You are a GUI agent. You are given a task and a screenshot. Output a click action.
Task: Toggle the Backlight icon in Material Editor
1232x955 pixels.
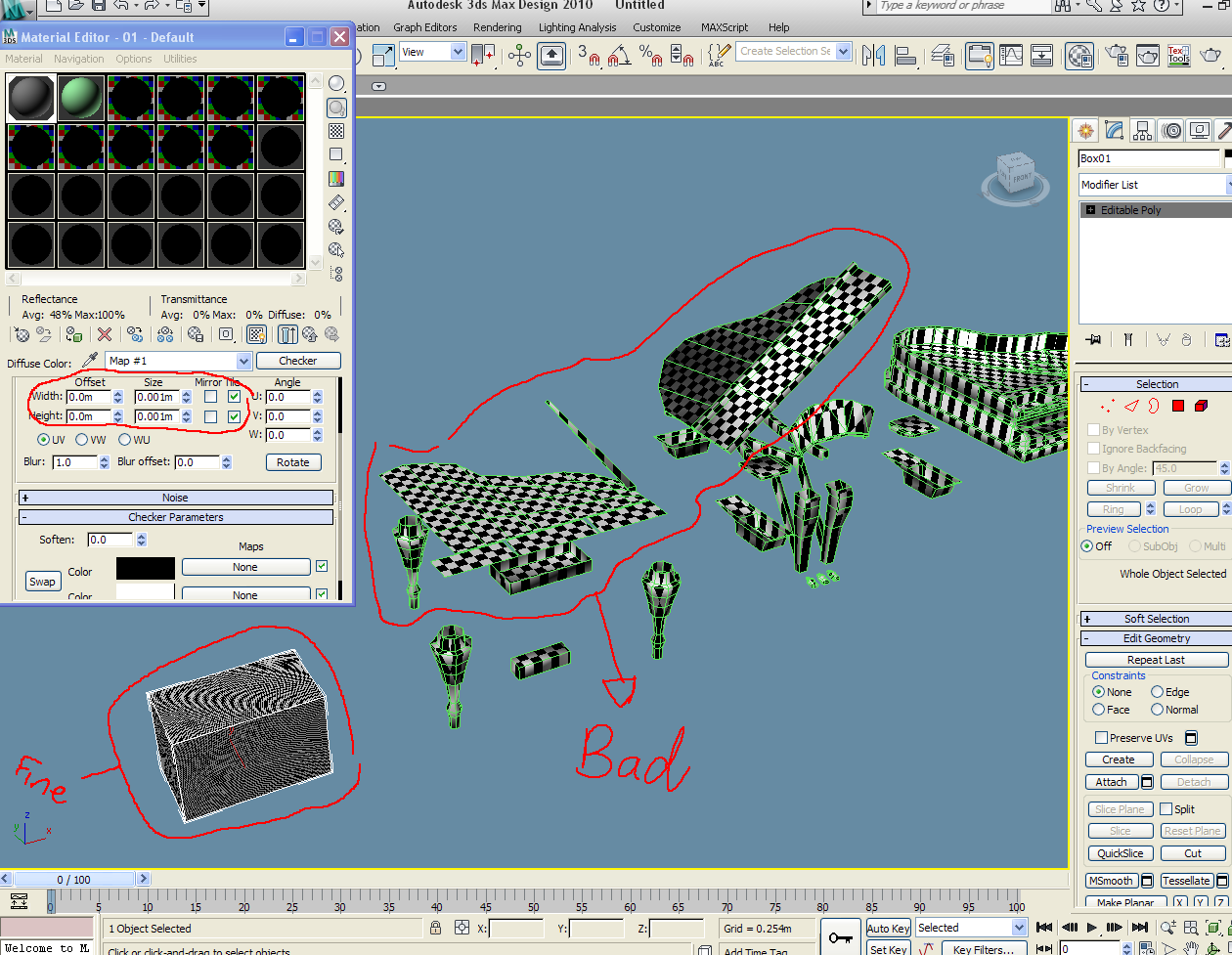[x=336, y=108]
